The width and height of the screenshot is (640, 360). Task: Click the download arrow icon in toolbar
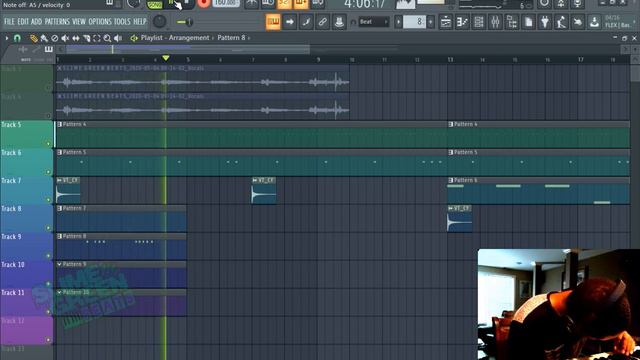594,22
